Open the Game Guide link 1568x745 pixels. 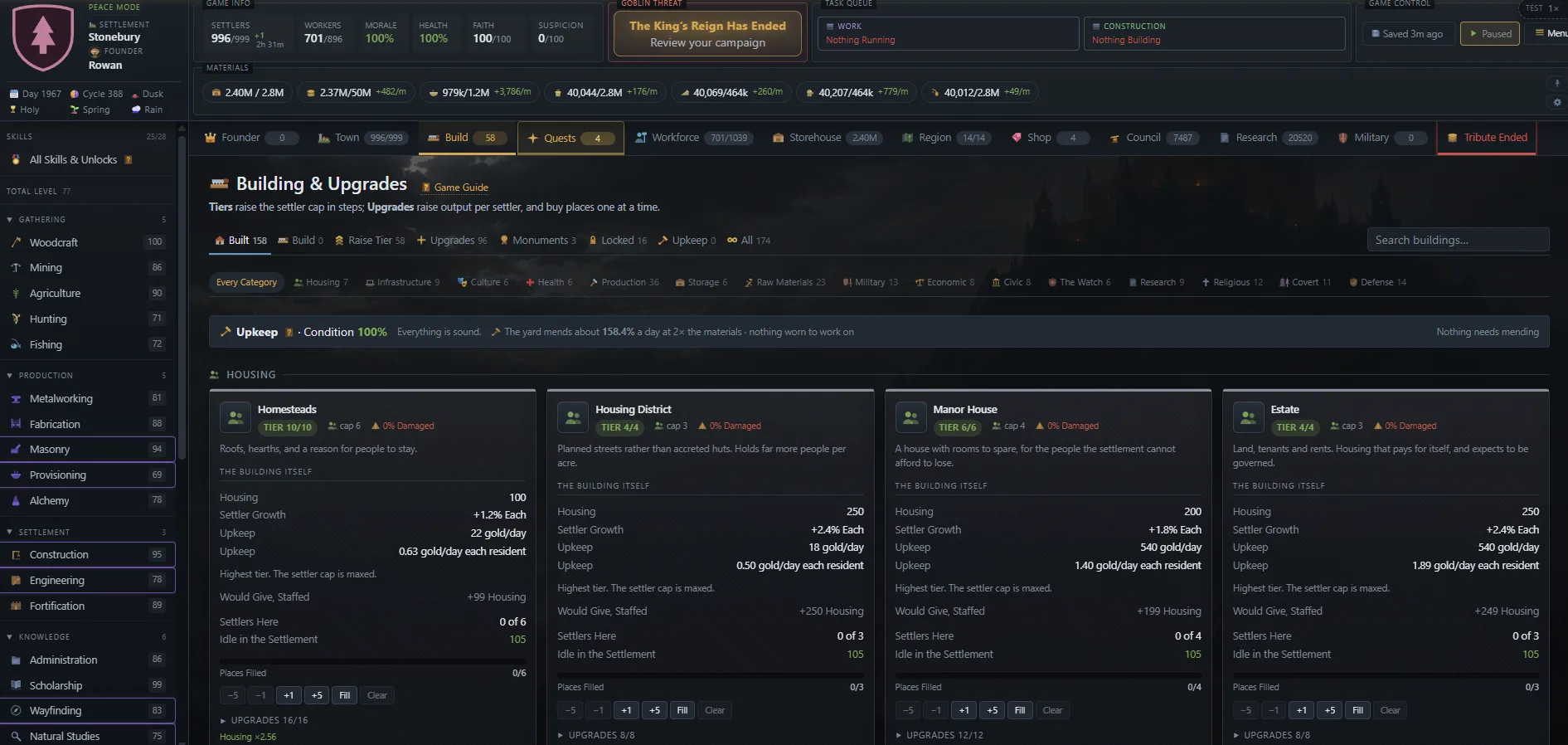tap(455, 187)
